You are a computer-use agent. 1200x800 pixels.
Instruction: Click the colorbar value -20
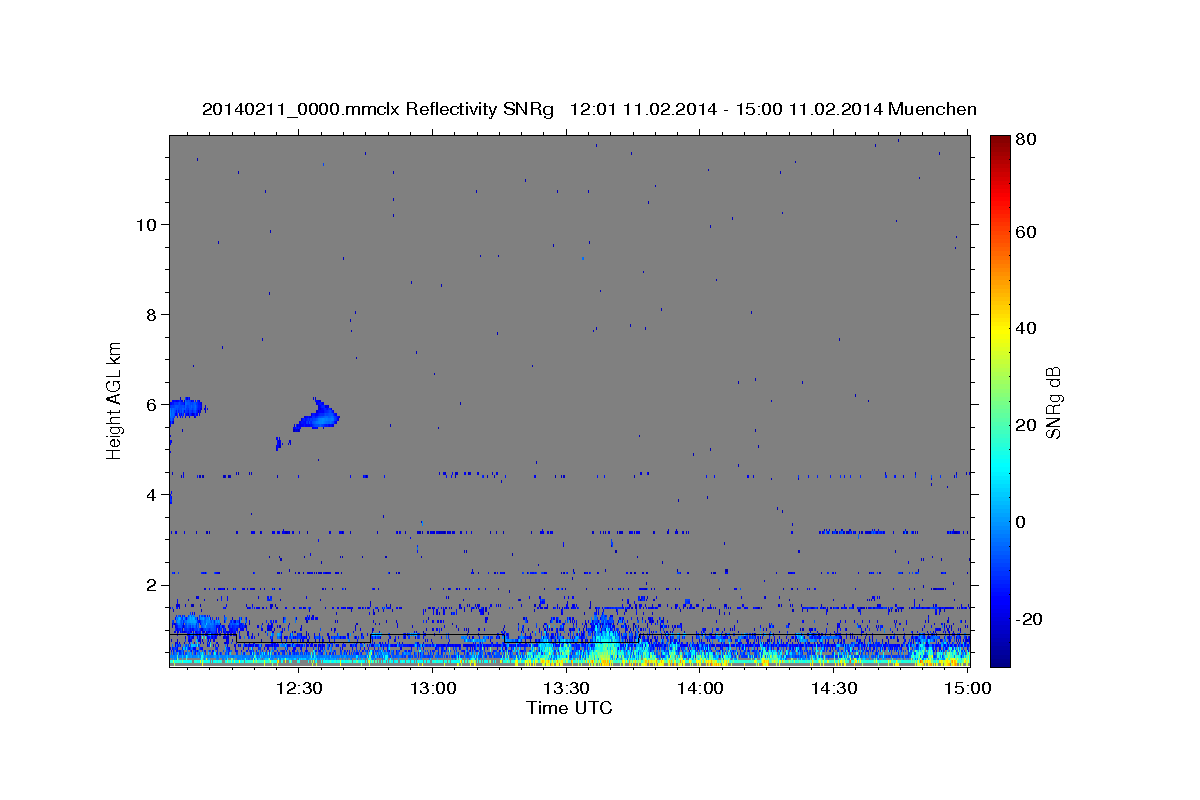click(1028, 620)
